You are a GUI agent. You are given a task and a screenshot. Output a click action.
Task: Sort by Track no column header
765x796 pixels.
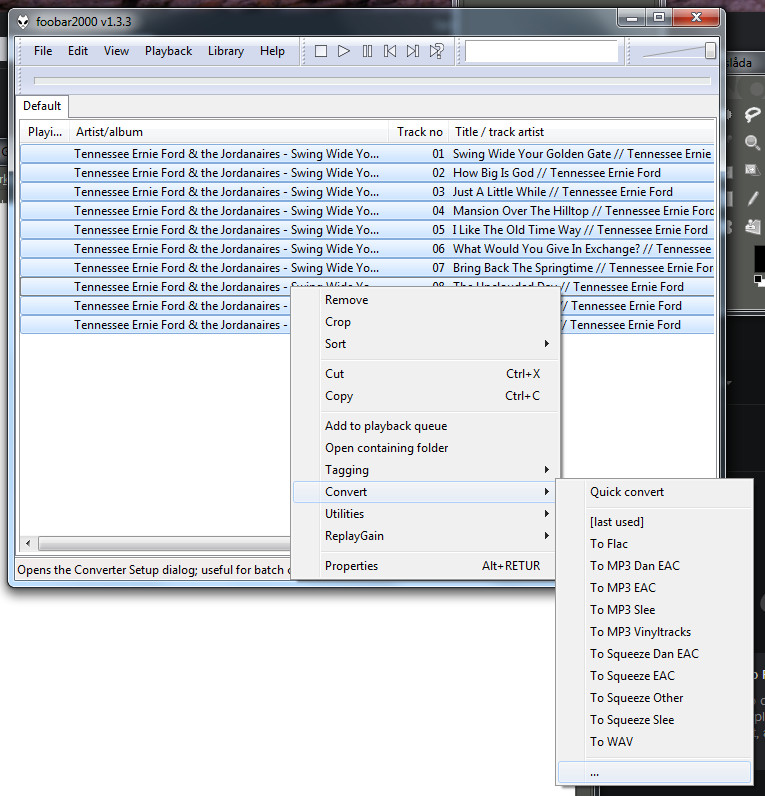pyautogui.click(x=419, y=132)
